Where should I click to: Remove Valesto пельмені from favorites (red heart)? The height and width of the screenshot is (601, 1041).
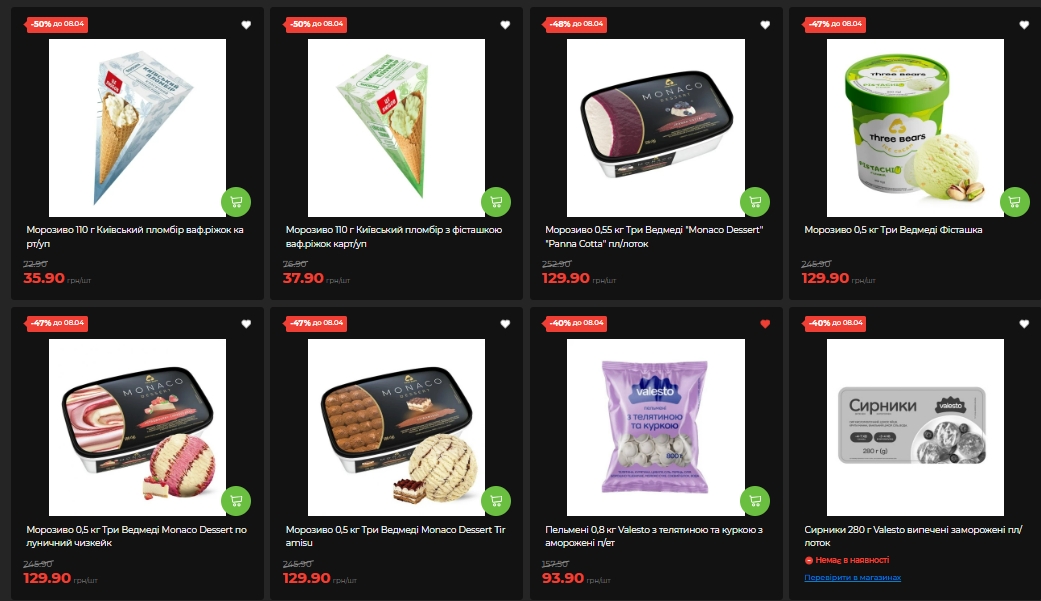[765, 324]
